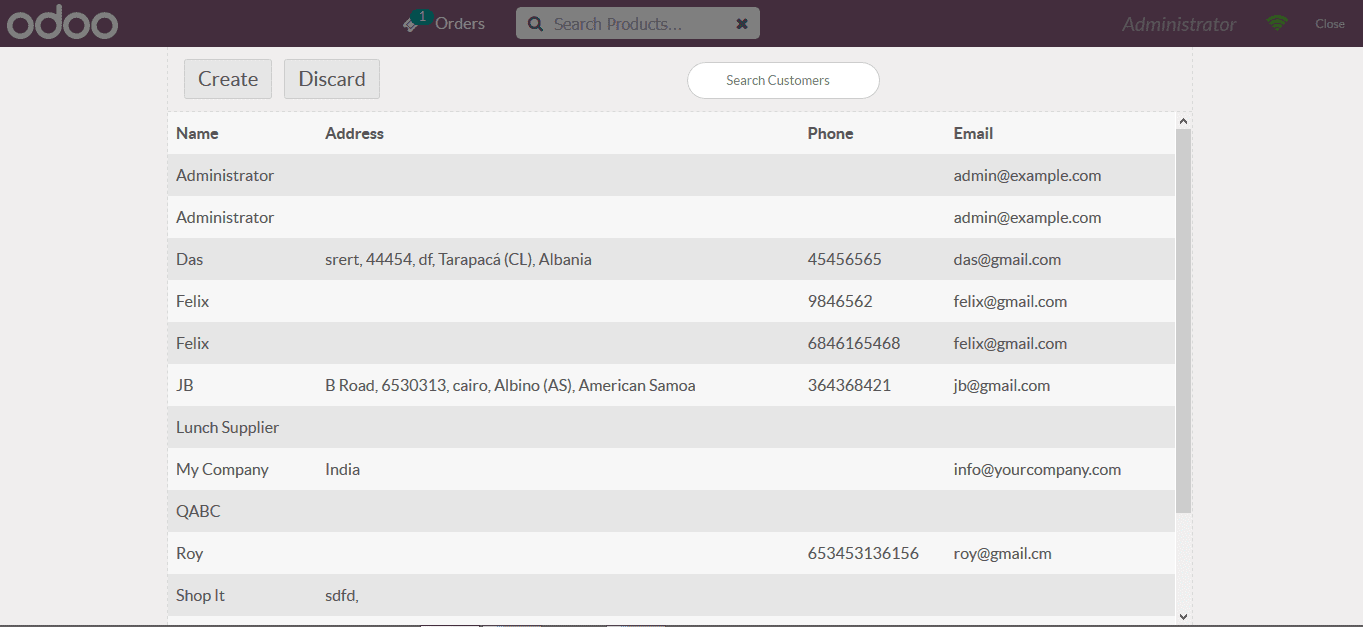
Task: Click the Odoo logo
Action: [62, 21]
